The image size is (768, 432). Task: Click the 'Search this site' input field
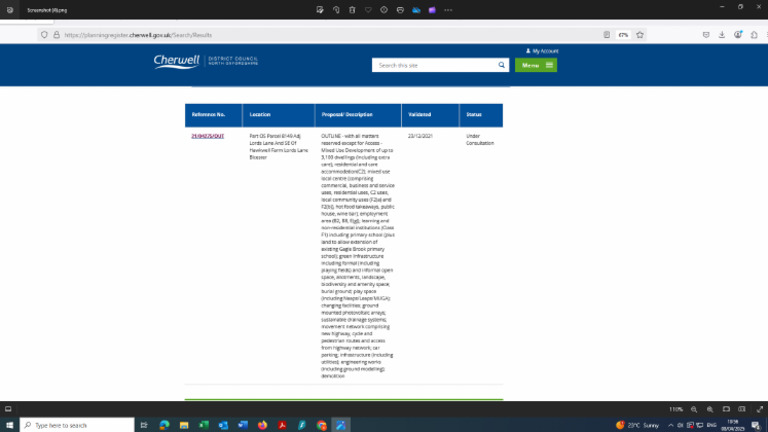pyautogui.click(x=434, y=65)
